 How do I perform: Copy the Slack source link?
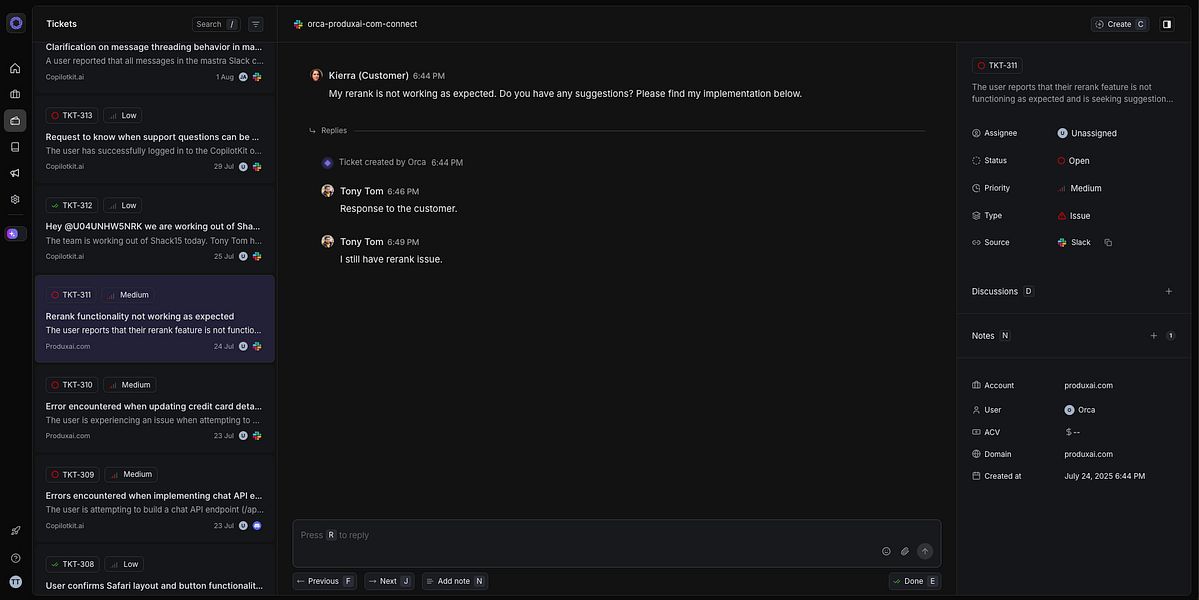coord(1108,242)
